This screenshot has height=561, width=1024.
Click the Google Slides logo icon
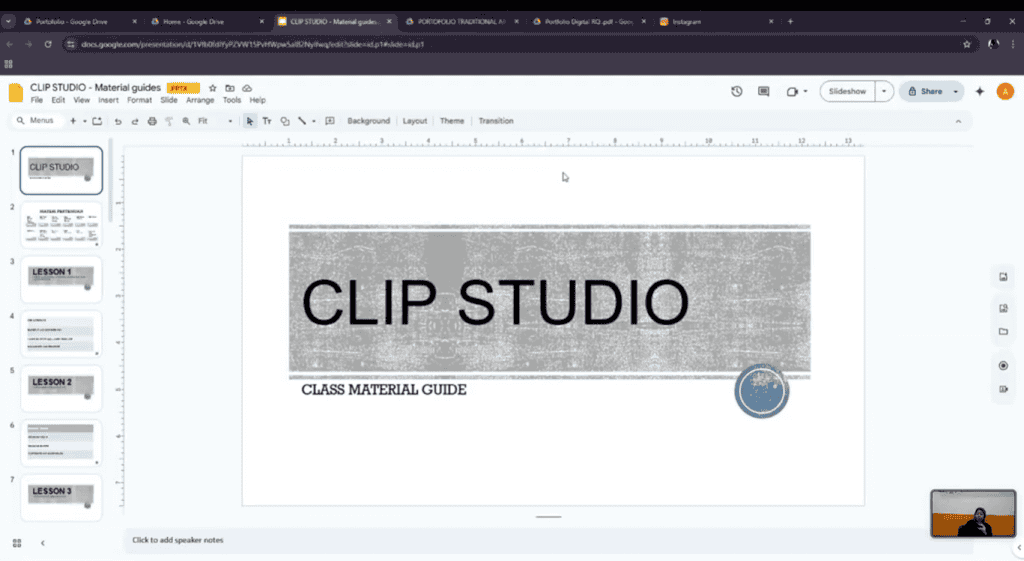(16, 93)
